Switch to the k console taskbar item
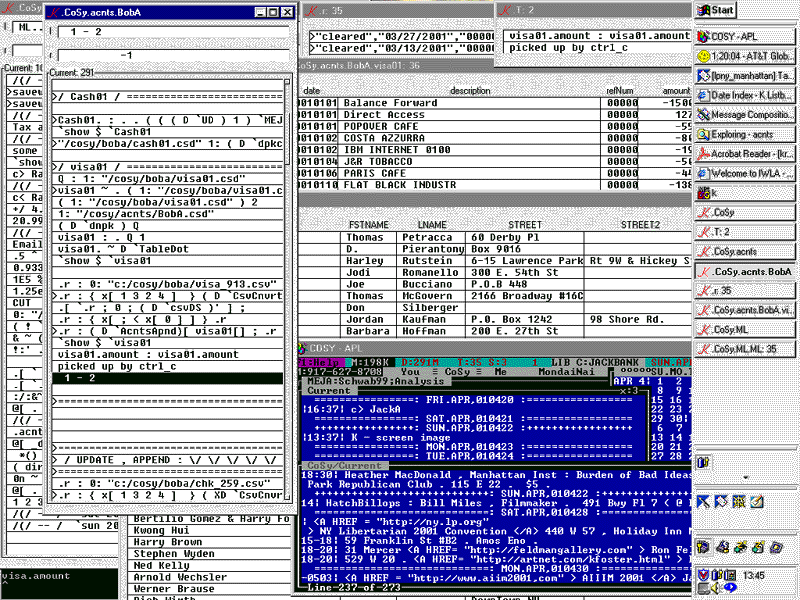 [744, 193]
